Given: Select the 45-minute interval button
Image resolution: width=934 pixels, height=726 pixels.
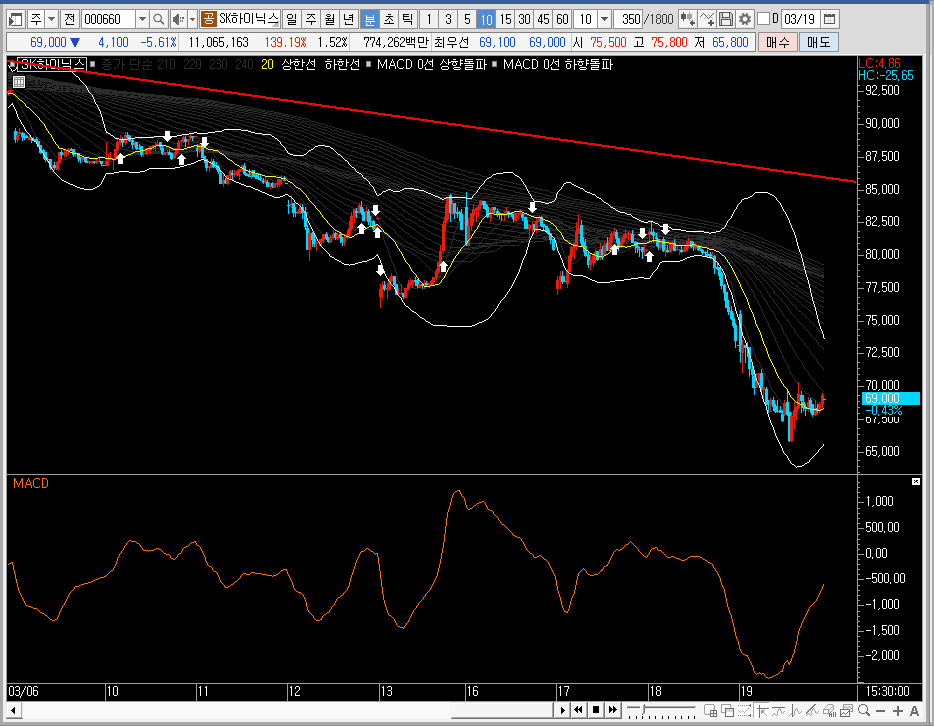Looking at the screenshot, I should (543, 20).
